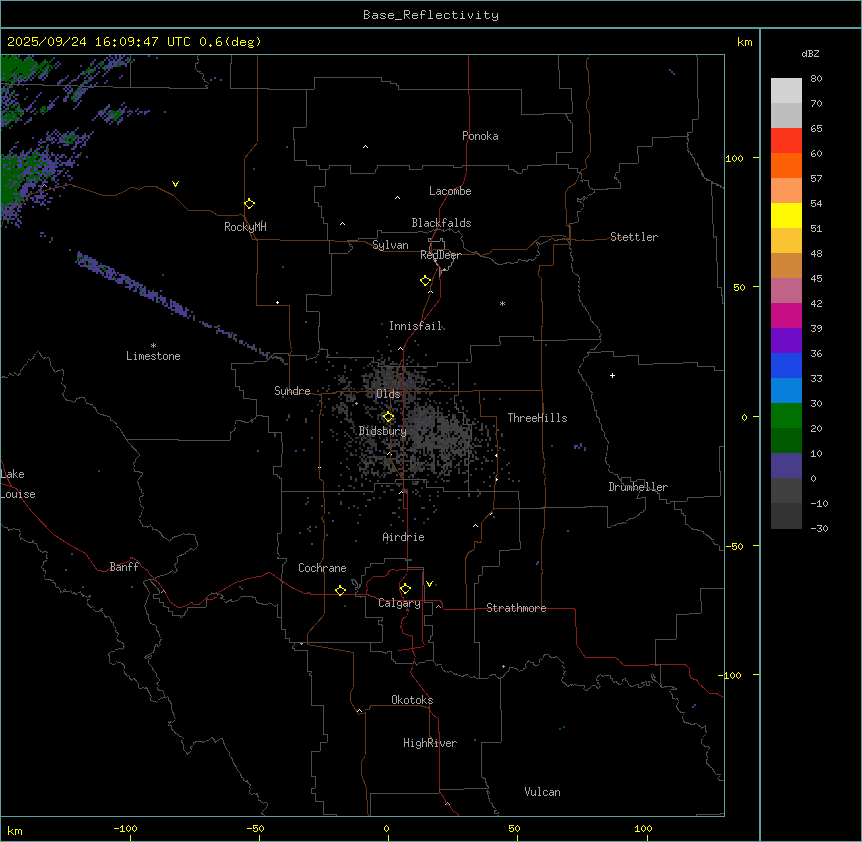The image size is (862, 842).
Task: Click the Base_Reflectivity title
Action: coord(430,15)
